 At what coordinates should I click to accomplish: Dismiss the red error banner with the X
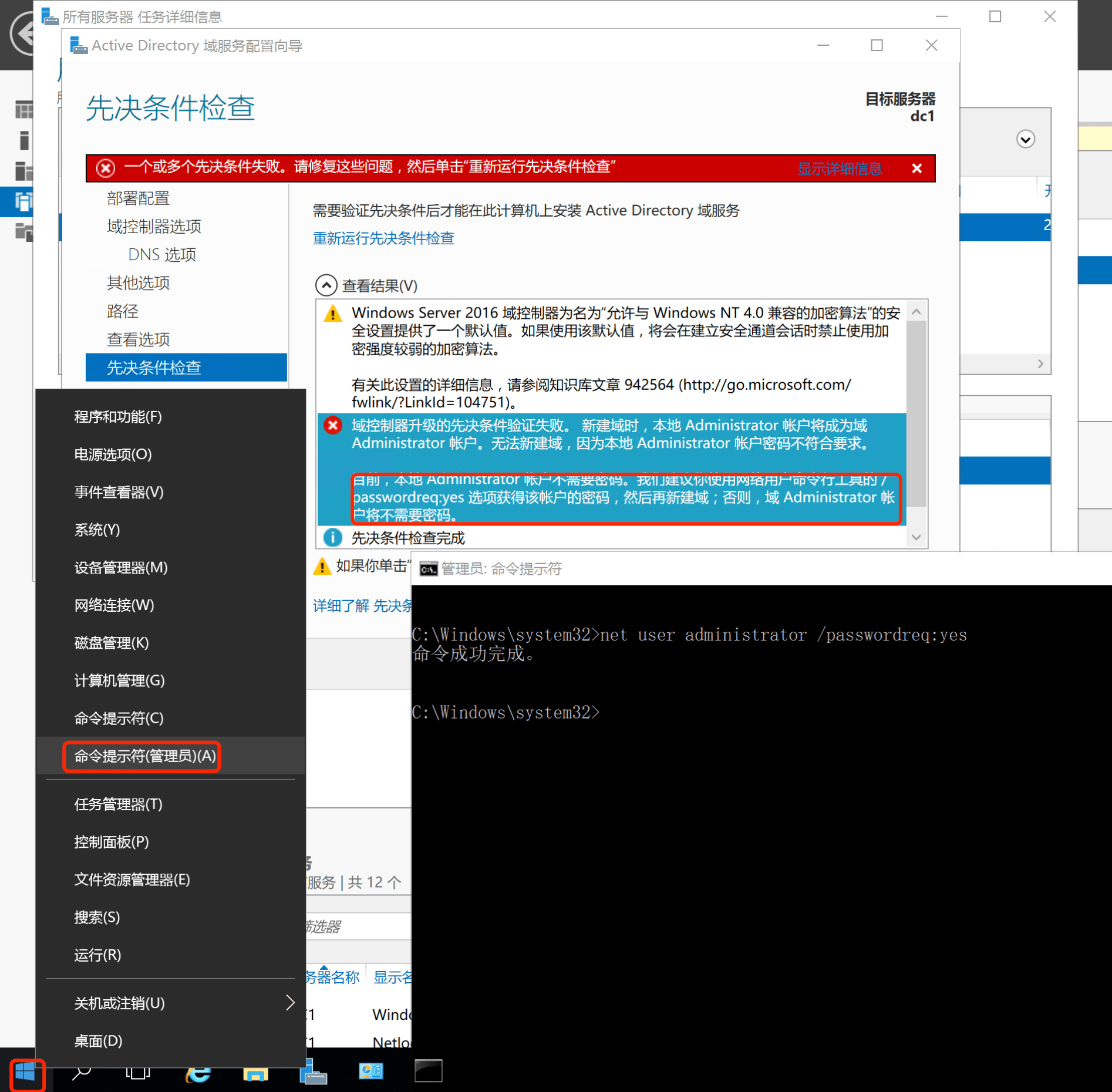click(916, 169)
